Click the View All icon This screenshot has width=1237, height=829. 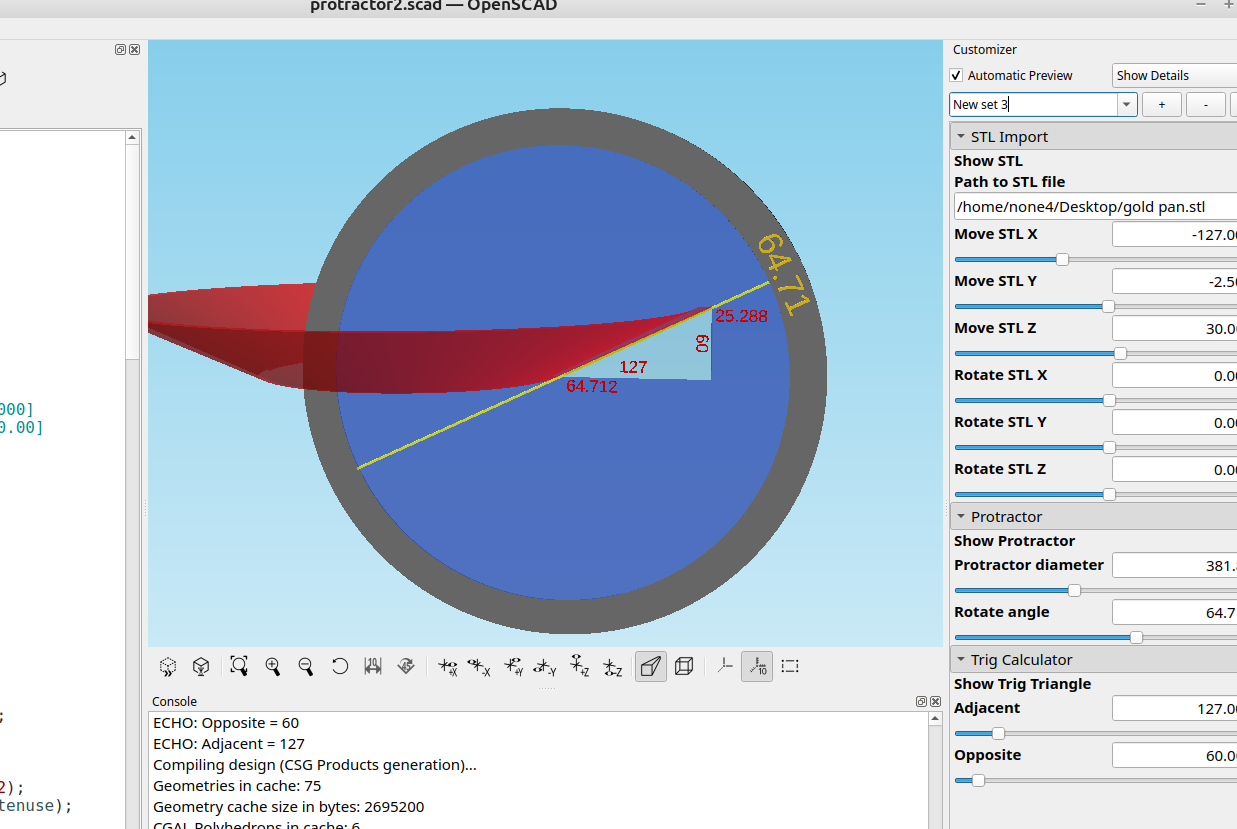tap(239, 666)
